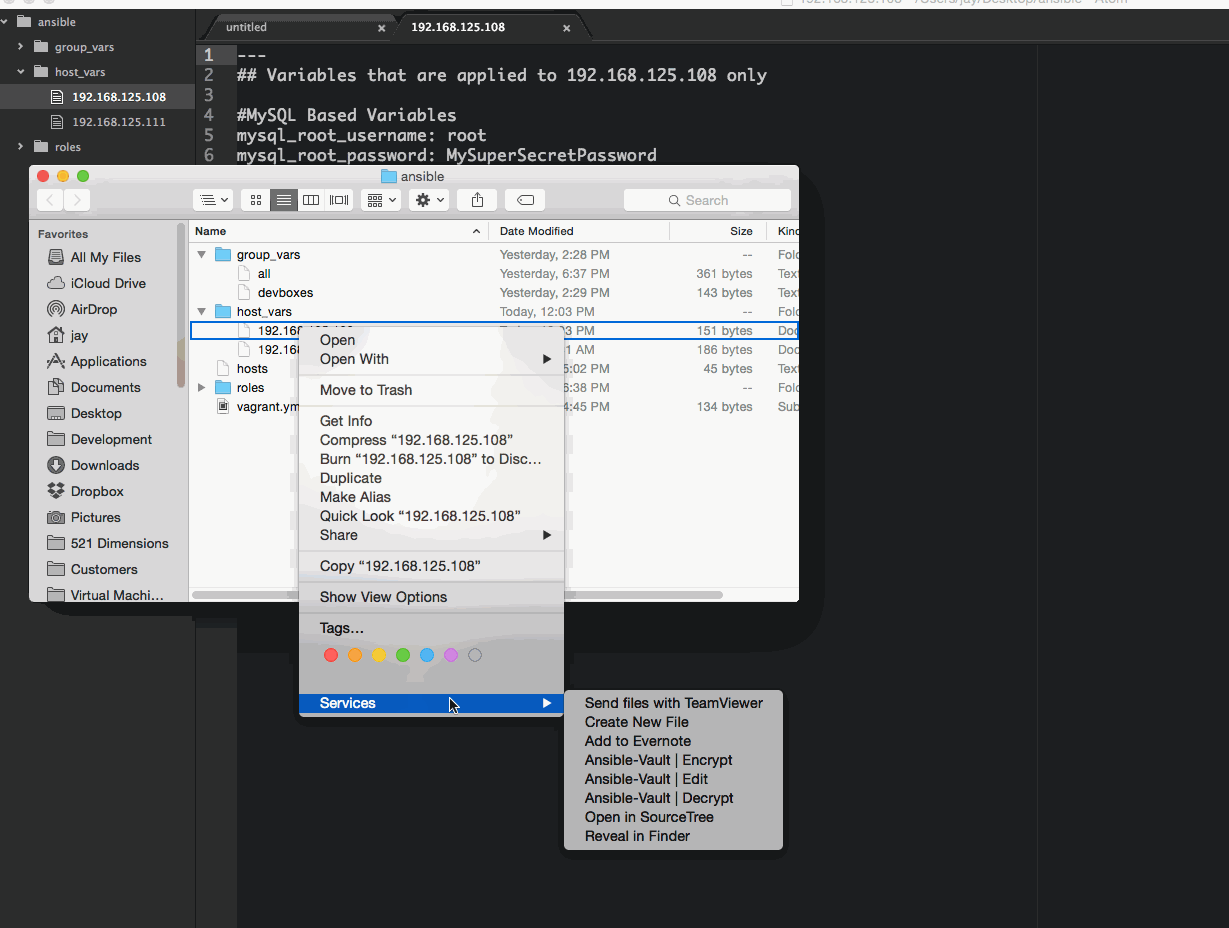Select the icon view in Finder toolbar
This screenshot has width=1229, height=928.
pyautogui.click(x=255, y=199)
